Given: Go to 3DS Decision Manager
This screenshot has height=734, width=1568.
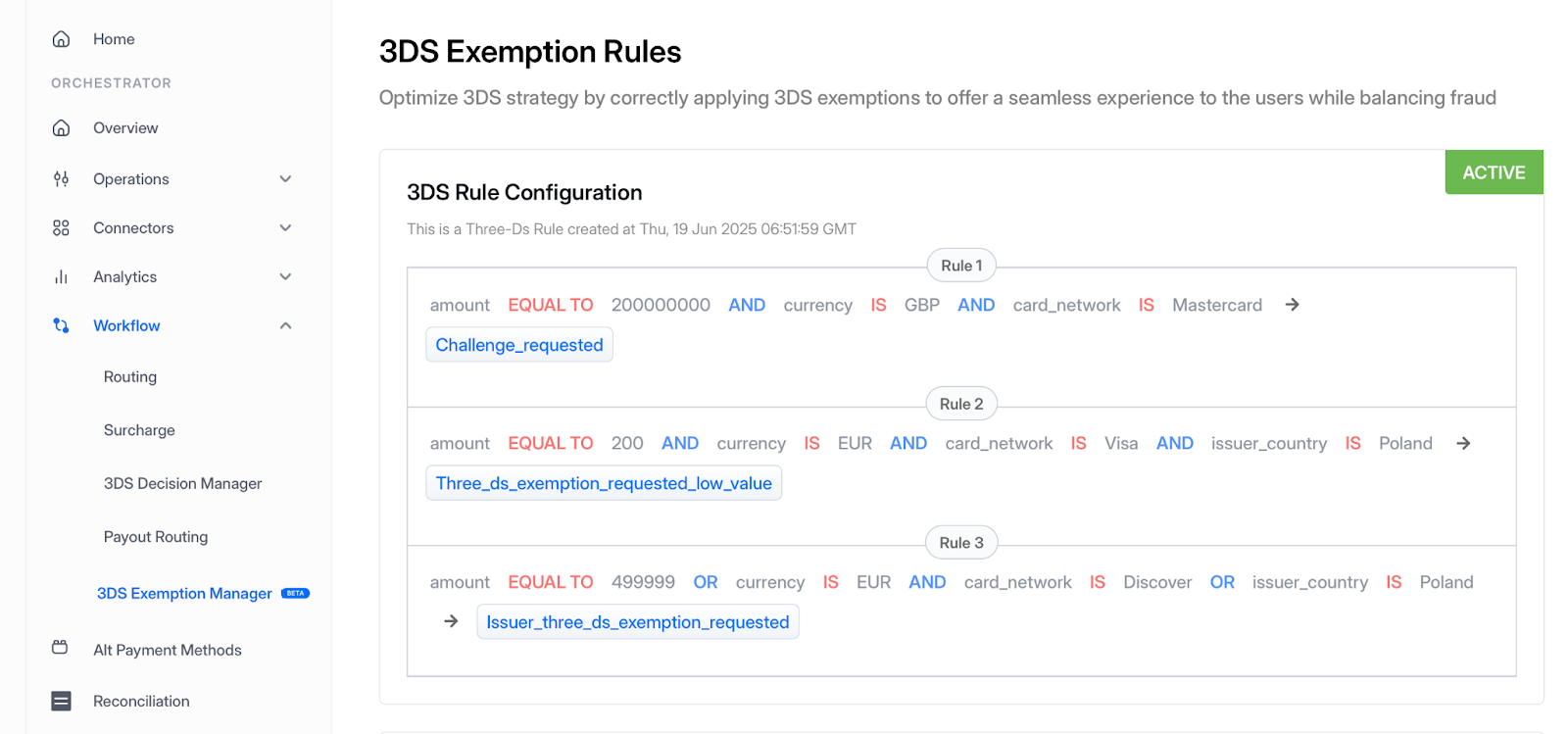Looking at the screenshot, I should click(x=182, y=484).
